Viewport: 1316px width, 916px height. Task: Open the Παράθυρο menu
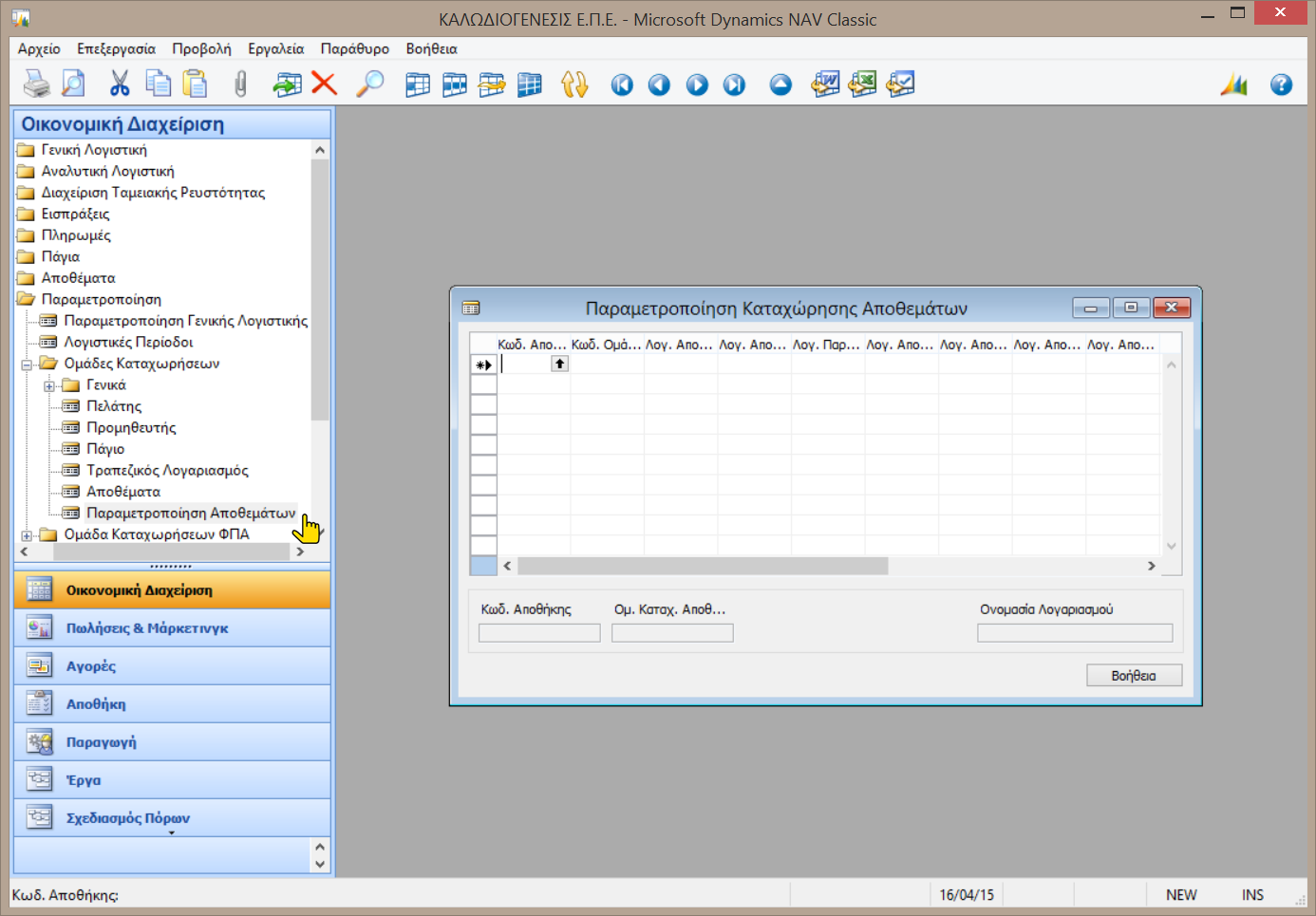pyautogui.click(x=355, y=48)
